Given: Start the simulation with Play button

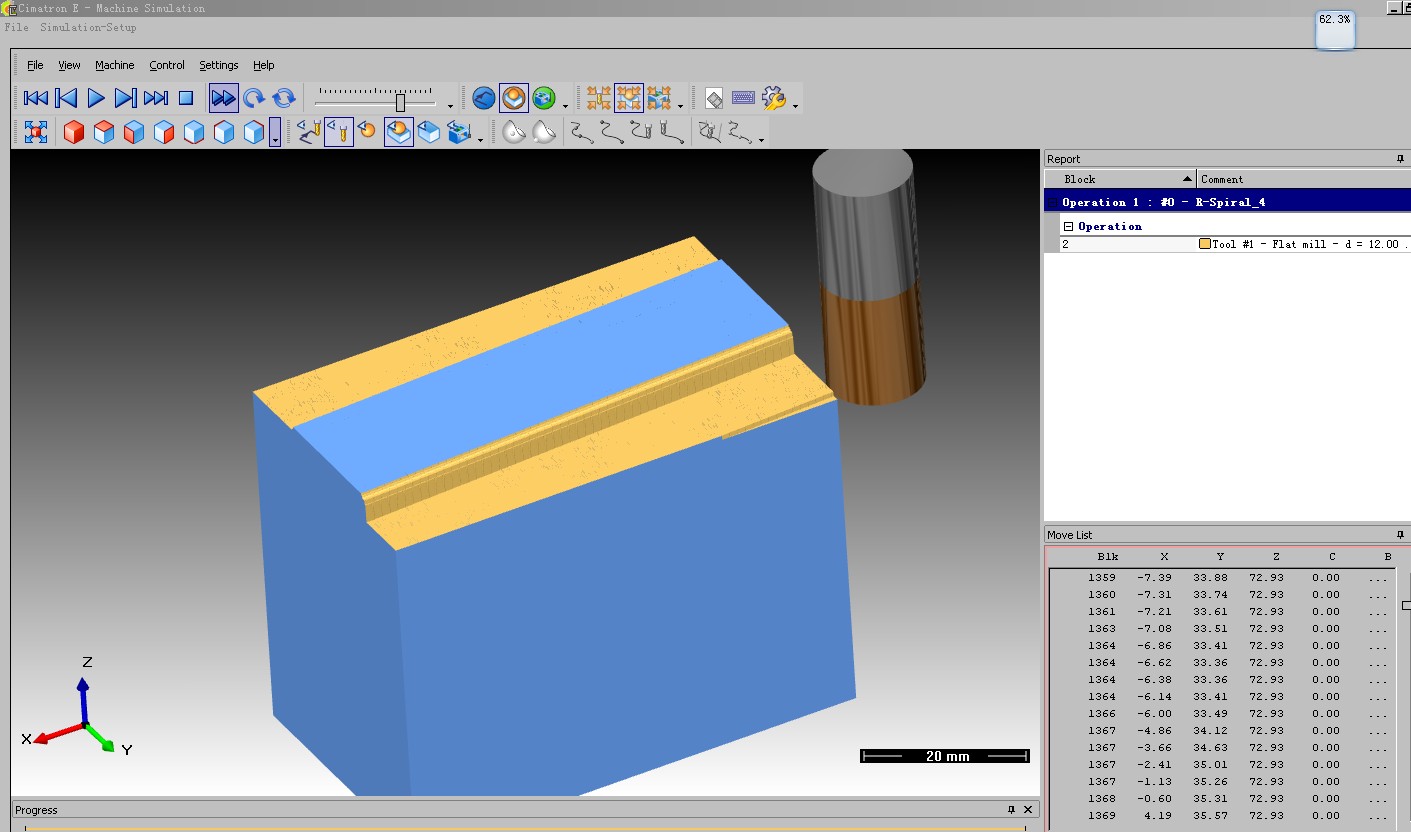Looking at the screenshot, I should (x=96, y=98).
